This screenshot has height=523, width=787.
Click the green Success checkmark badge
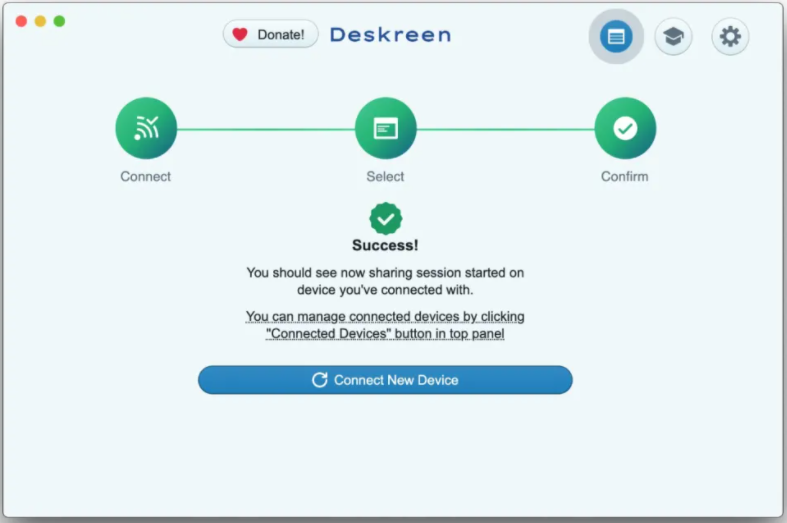[385, 218]
